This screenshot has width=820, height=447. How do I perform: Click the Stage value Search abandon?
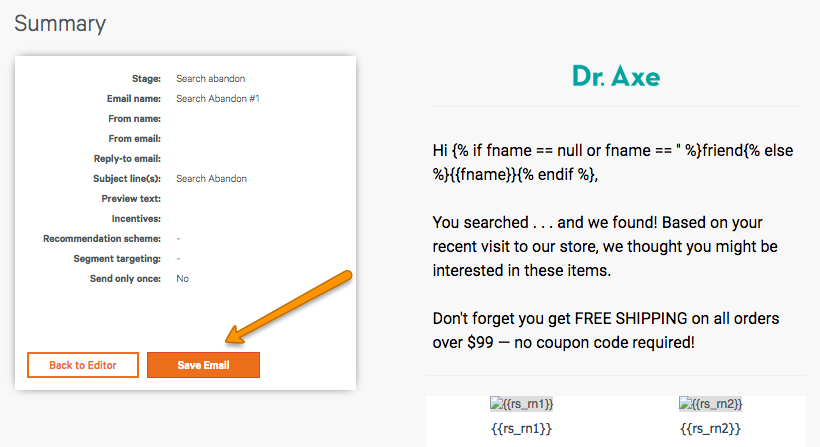pyautogui.click(x=210, y=78)
